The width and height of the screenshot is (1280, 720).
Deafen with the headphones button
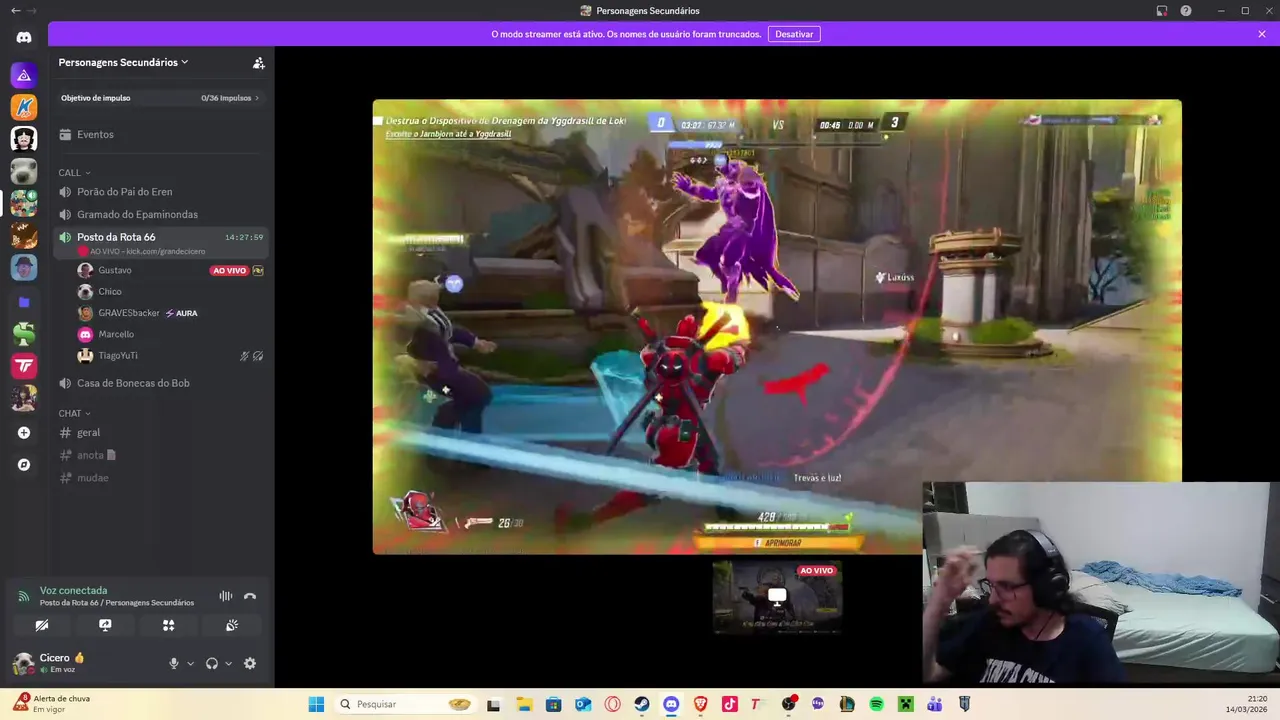pos(212,663)
